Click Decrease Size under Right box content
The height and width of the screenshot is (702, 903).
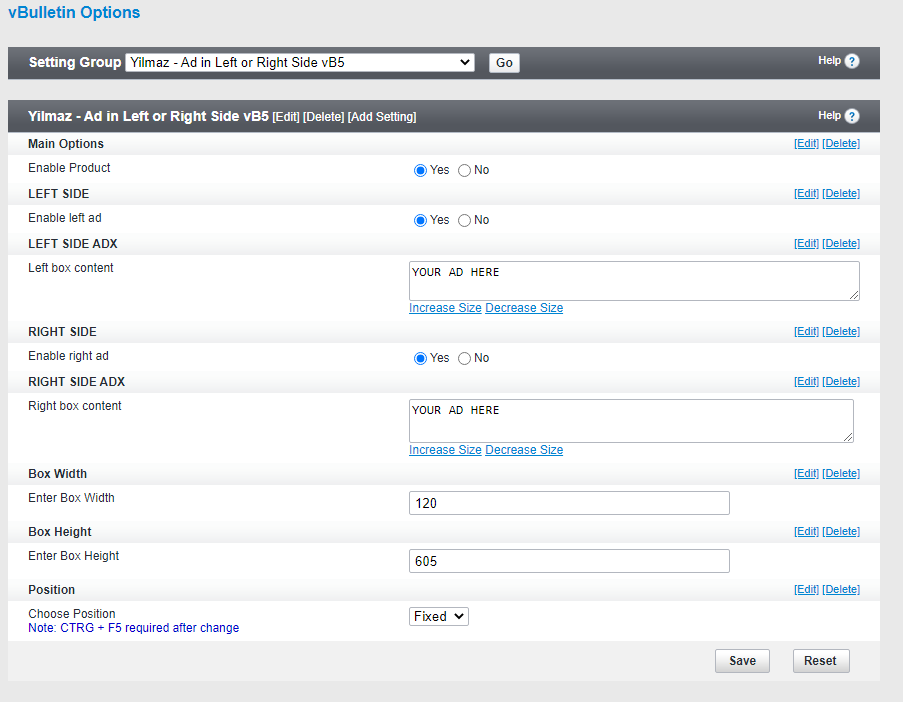(524, 450)
